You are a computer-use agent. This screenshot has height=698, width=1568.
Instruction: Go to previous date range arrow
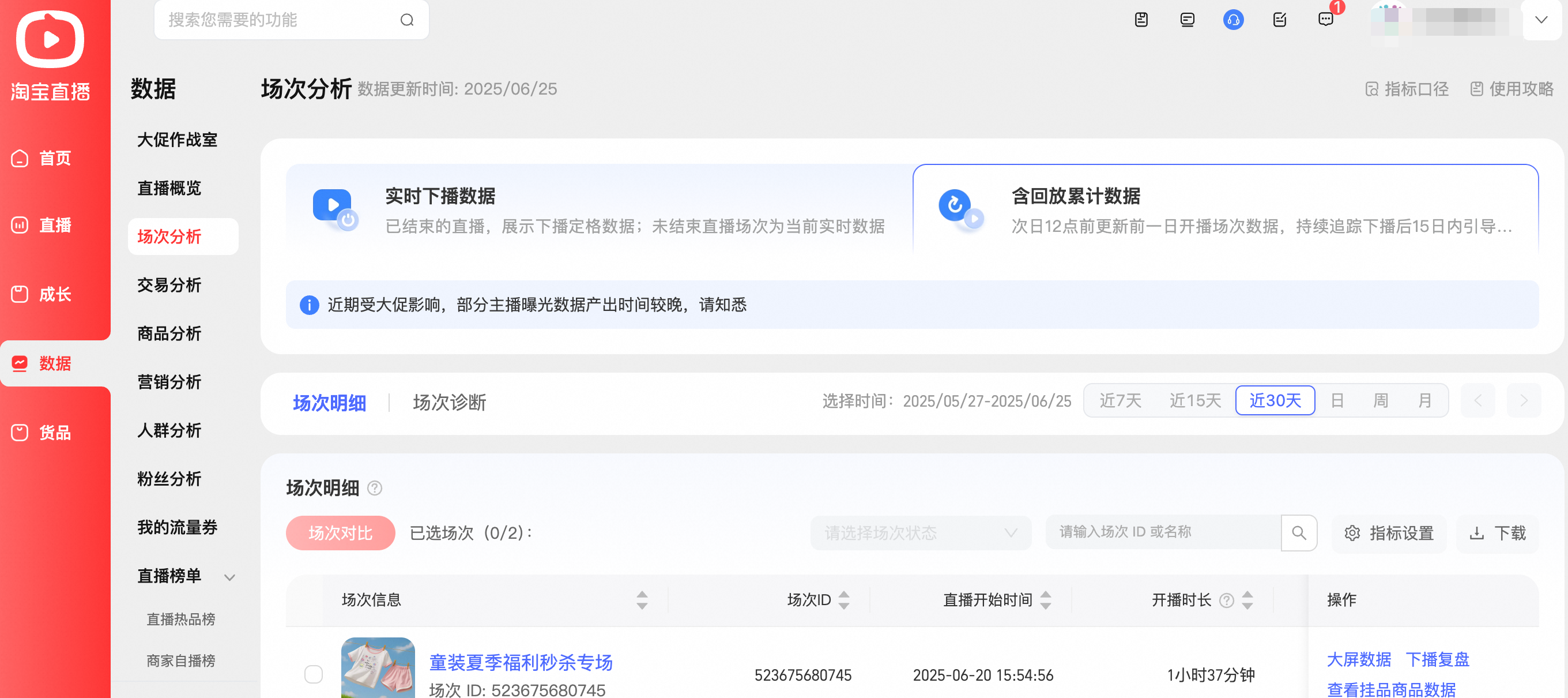[1478, 400]
